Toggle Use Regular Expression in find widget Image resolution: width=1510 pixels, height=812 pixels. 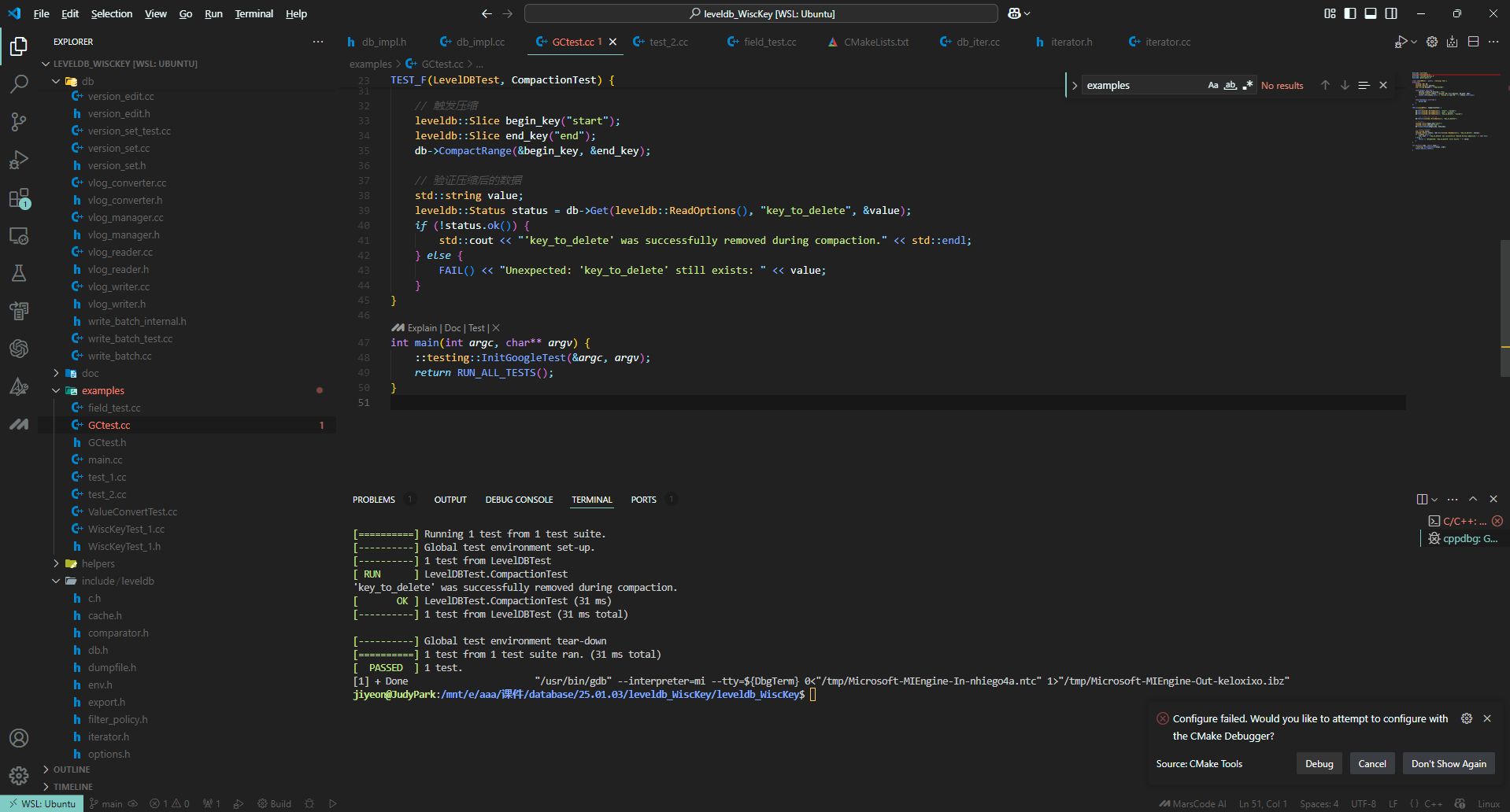[x=1248, y=85]
